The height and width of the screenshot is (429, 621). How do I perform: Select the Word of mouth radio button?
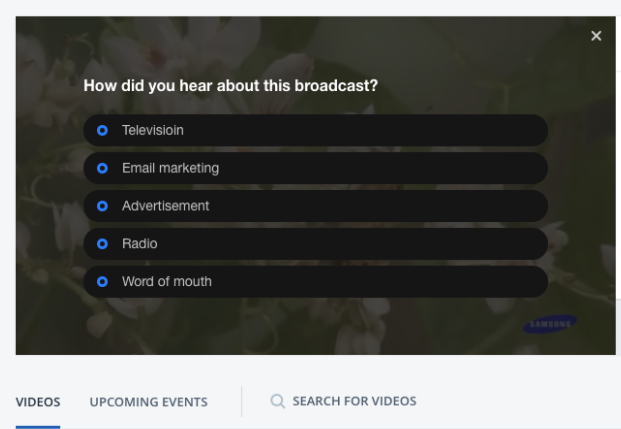tap(102, 282)
